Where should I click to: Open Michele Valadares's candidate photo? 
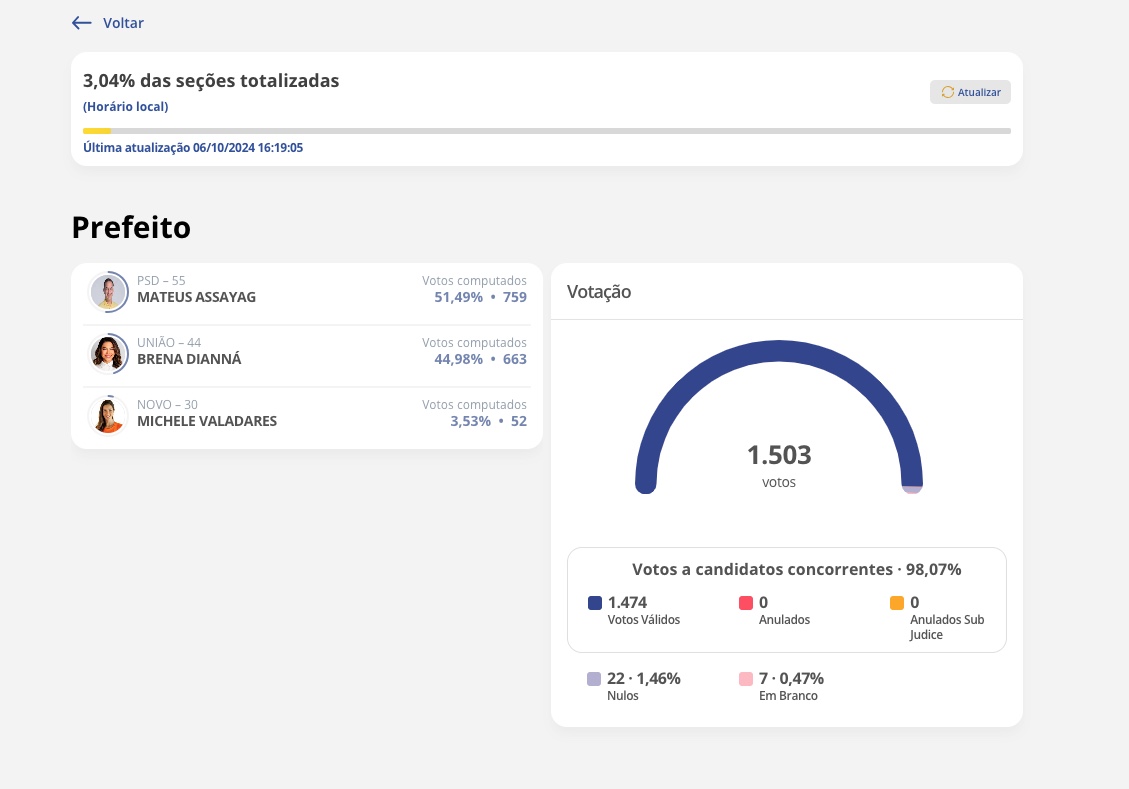click(x=108, y=415)
